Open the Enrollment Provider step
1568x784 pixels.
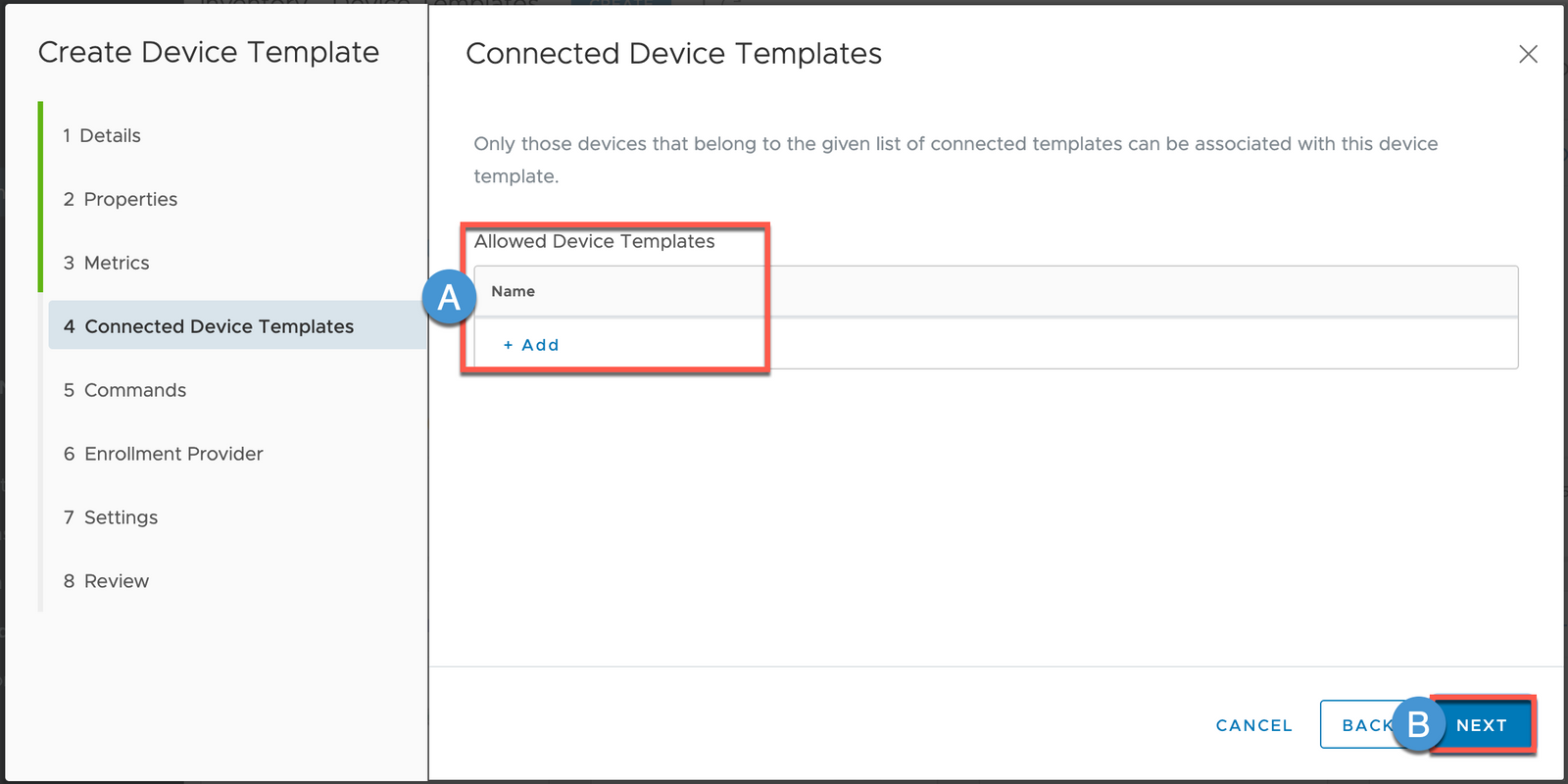click(164, 454)
